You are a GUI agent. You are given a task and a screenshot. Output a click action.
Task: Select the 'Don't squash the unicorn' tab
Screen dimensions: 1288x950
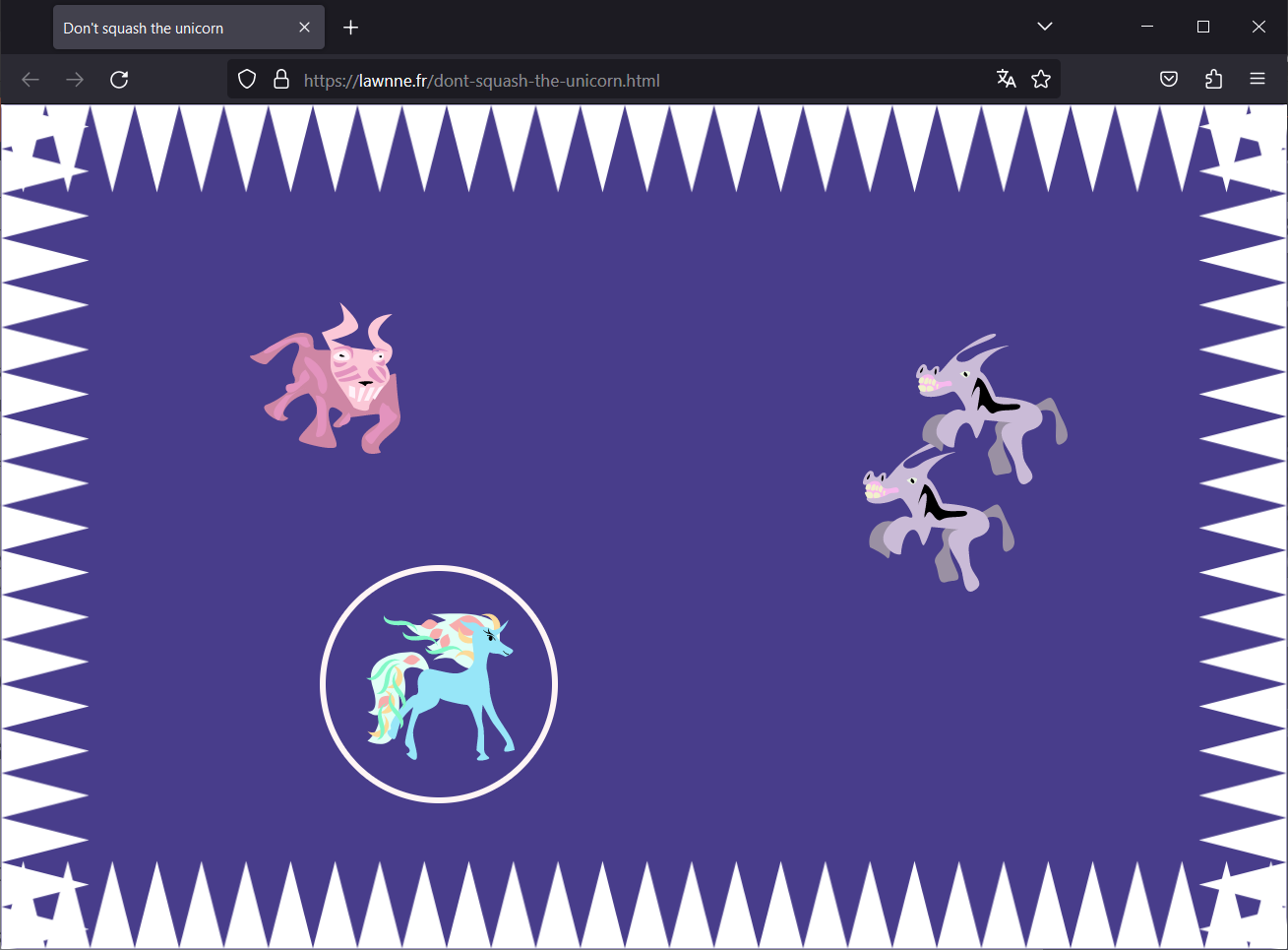(x=189, y=28)
